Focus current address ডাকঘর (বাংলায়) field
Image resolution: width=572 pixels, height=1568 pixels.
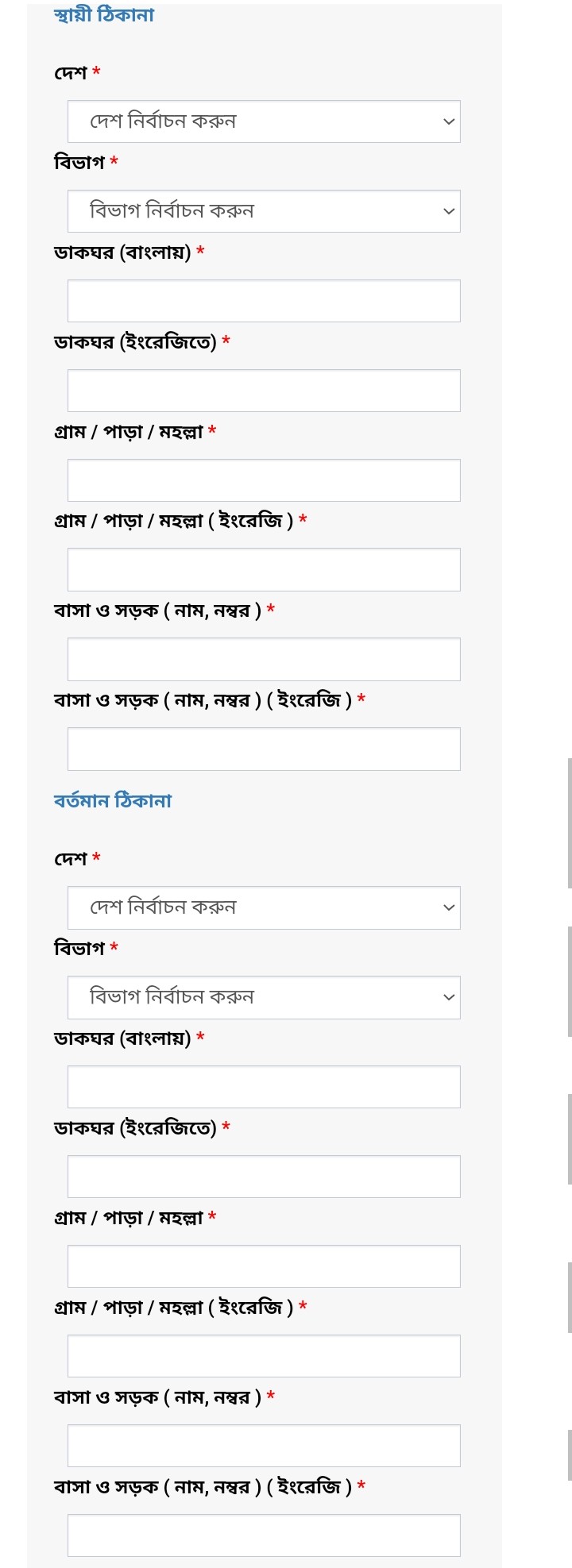(264, 1087)
